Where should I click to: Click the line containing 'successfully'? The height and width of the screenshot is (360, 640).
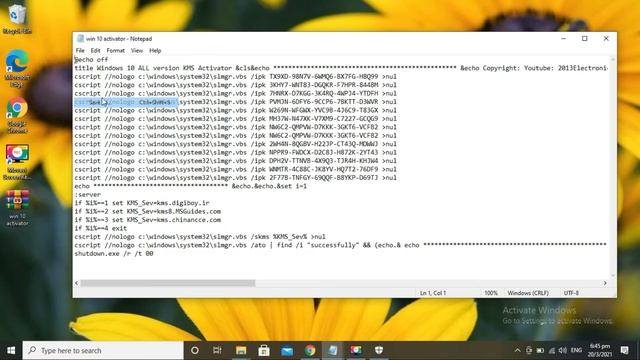pyautogui.click(x=340, y=245)
